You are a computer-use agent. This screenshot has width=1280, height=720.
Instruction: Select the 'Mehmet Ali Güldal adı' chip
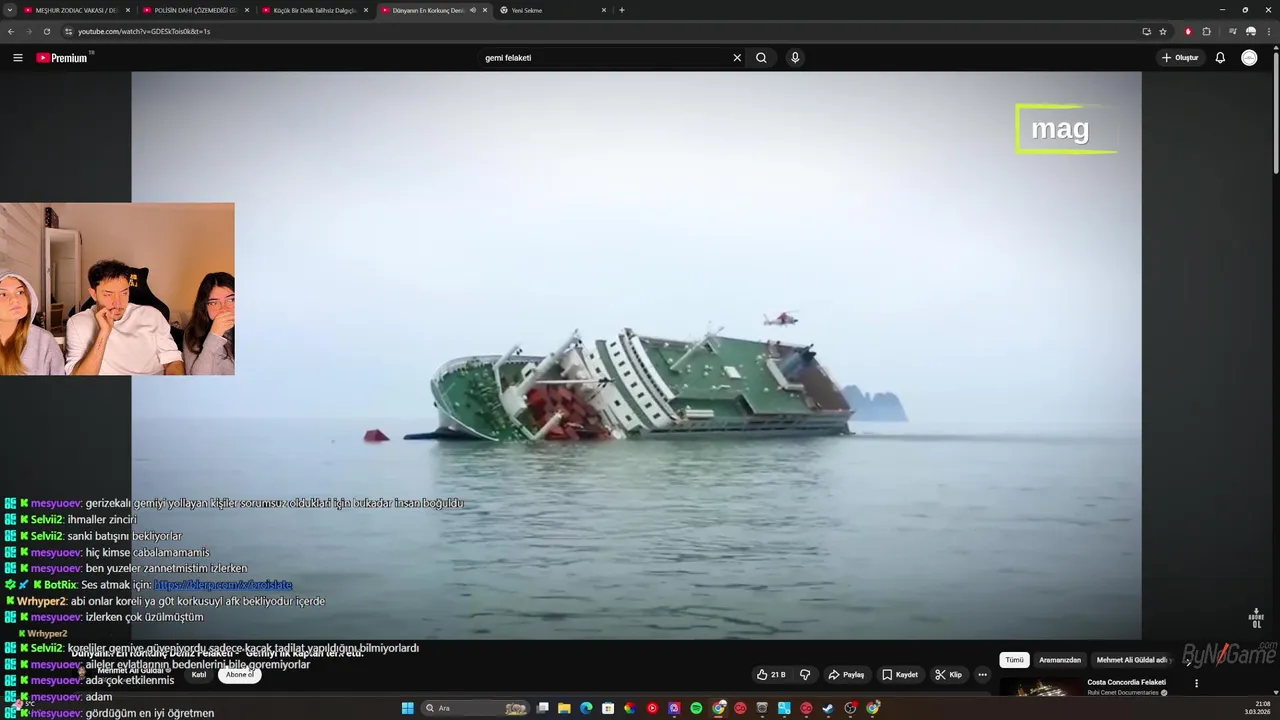pos(1132,660)
